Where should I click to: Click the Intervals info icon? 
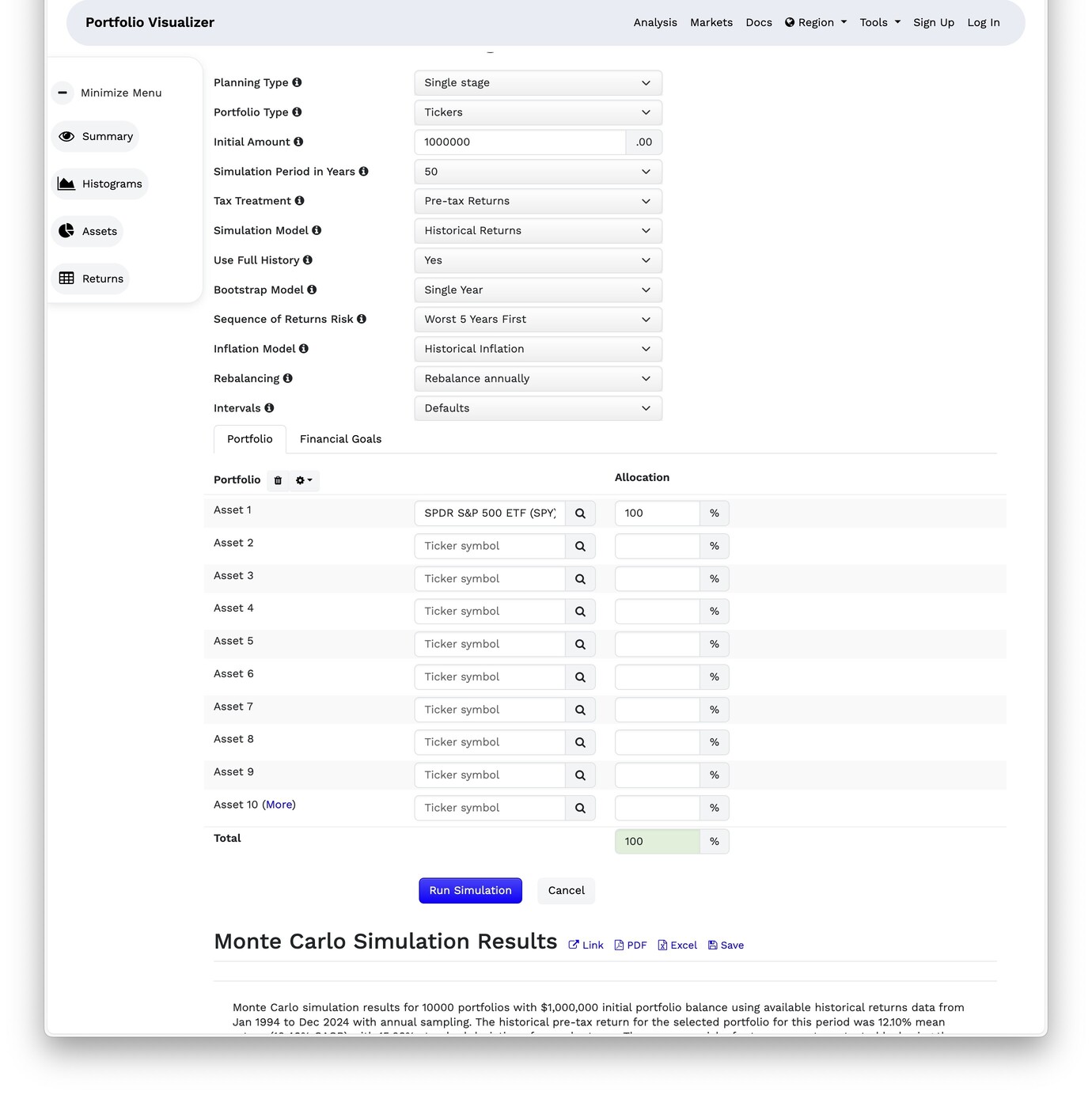[x=269, y=408]
